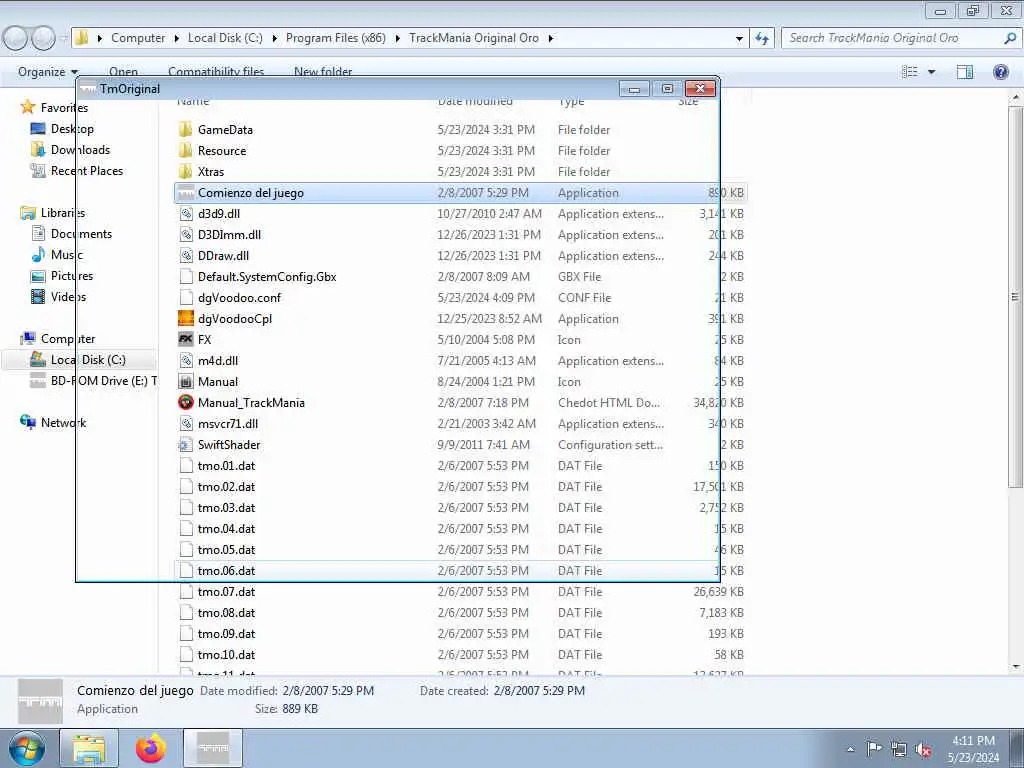The image size is (1024, 768).
Task: Open Downloads in the navigation pane
Action: point(80,150)
